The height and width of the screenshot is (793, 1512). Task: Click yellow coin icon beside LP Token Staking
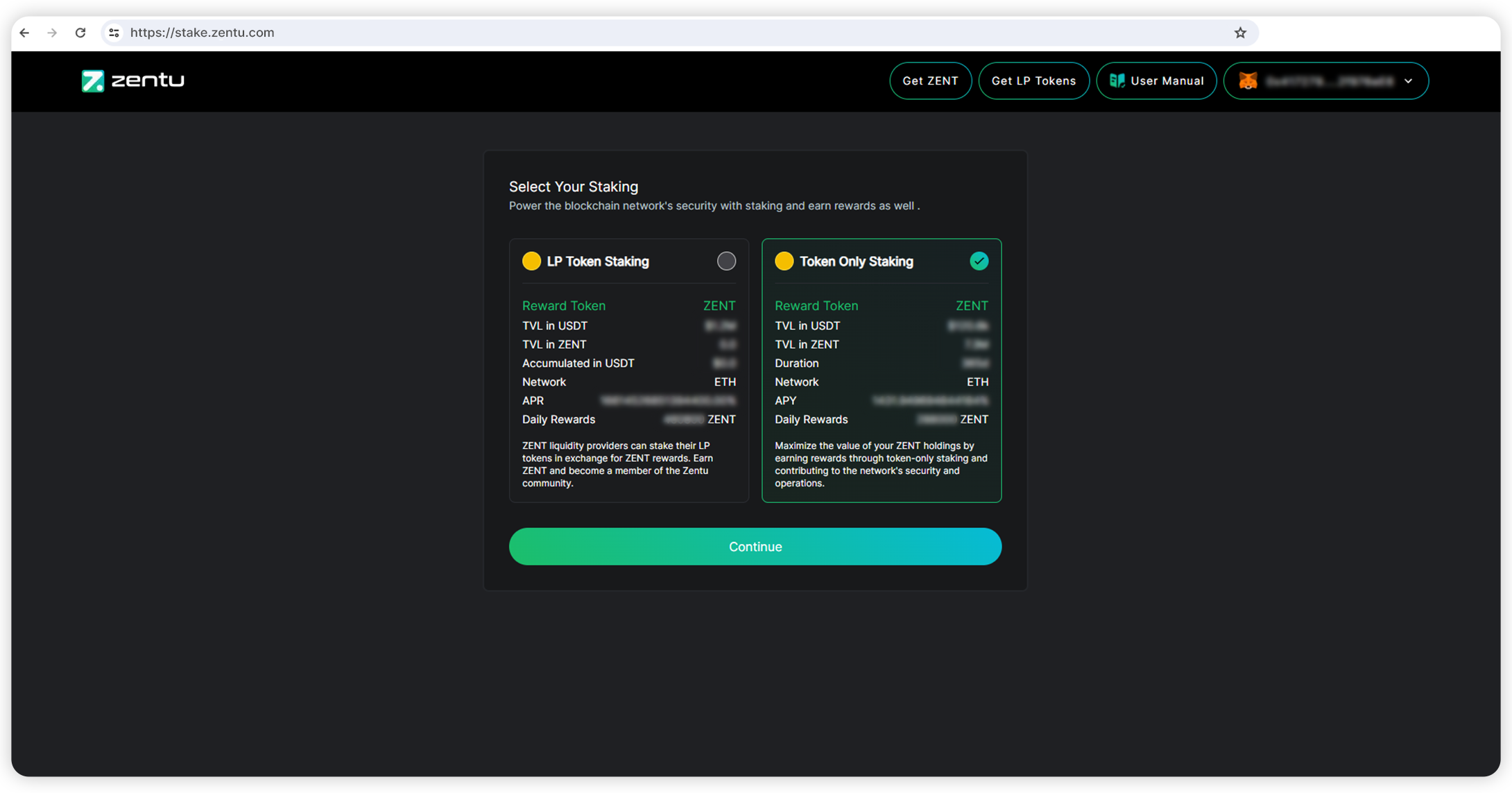point(531,262)
